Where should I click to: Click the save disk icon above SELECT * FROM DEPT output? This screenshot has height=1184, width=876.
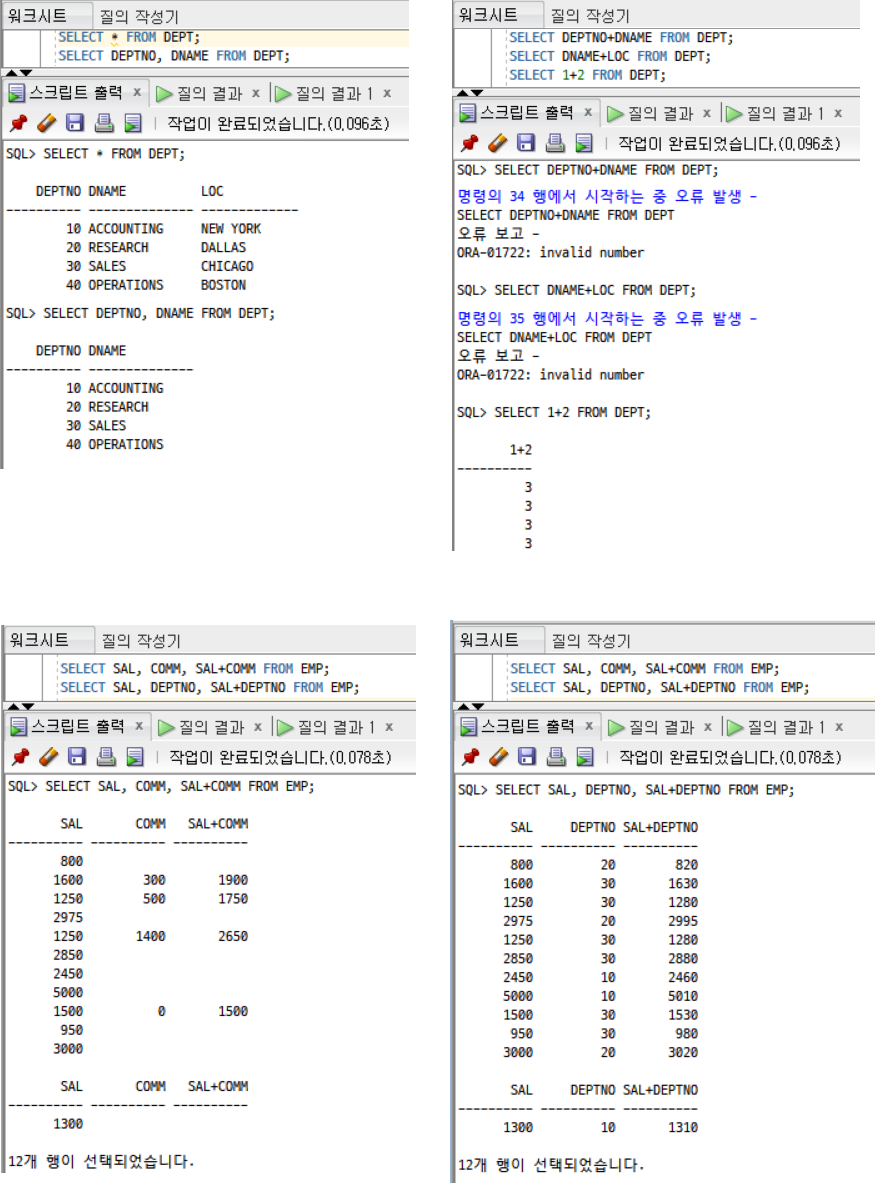click(x=75, y=123)
